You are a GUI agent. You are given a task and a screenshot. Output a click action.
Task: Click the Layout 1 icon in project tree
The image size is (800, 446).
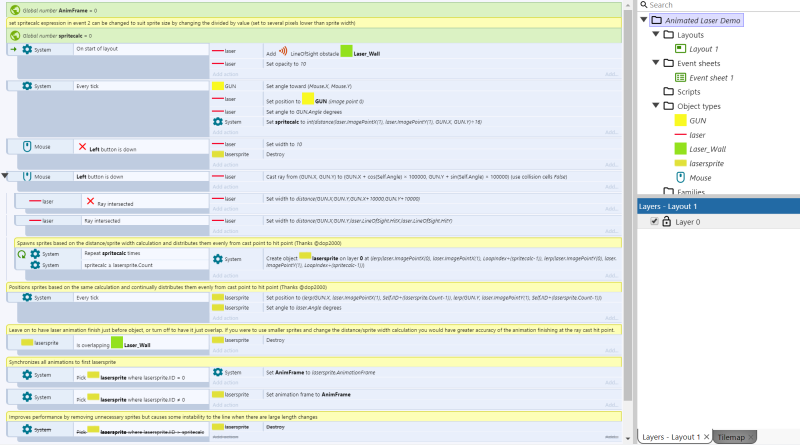point(680,48)
